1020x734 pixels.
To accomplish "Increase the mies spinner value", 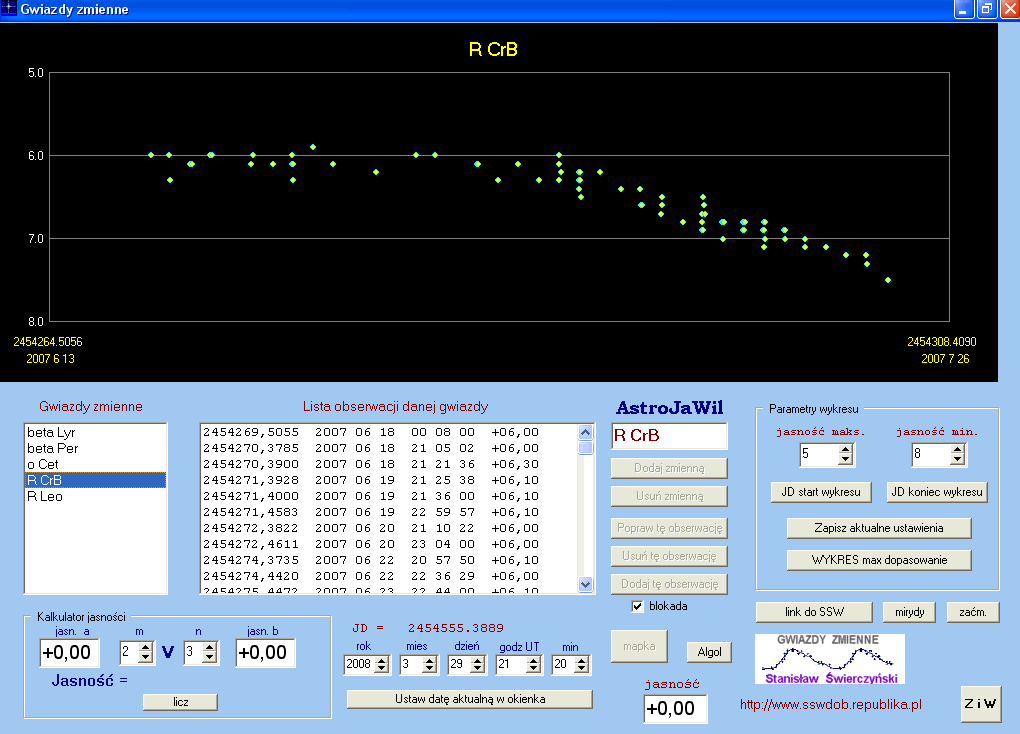I will click(x=429, y=659).
